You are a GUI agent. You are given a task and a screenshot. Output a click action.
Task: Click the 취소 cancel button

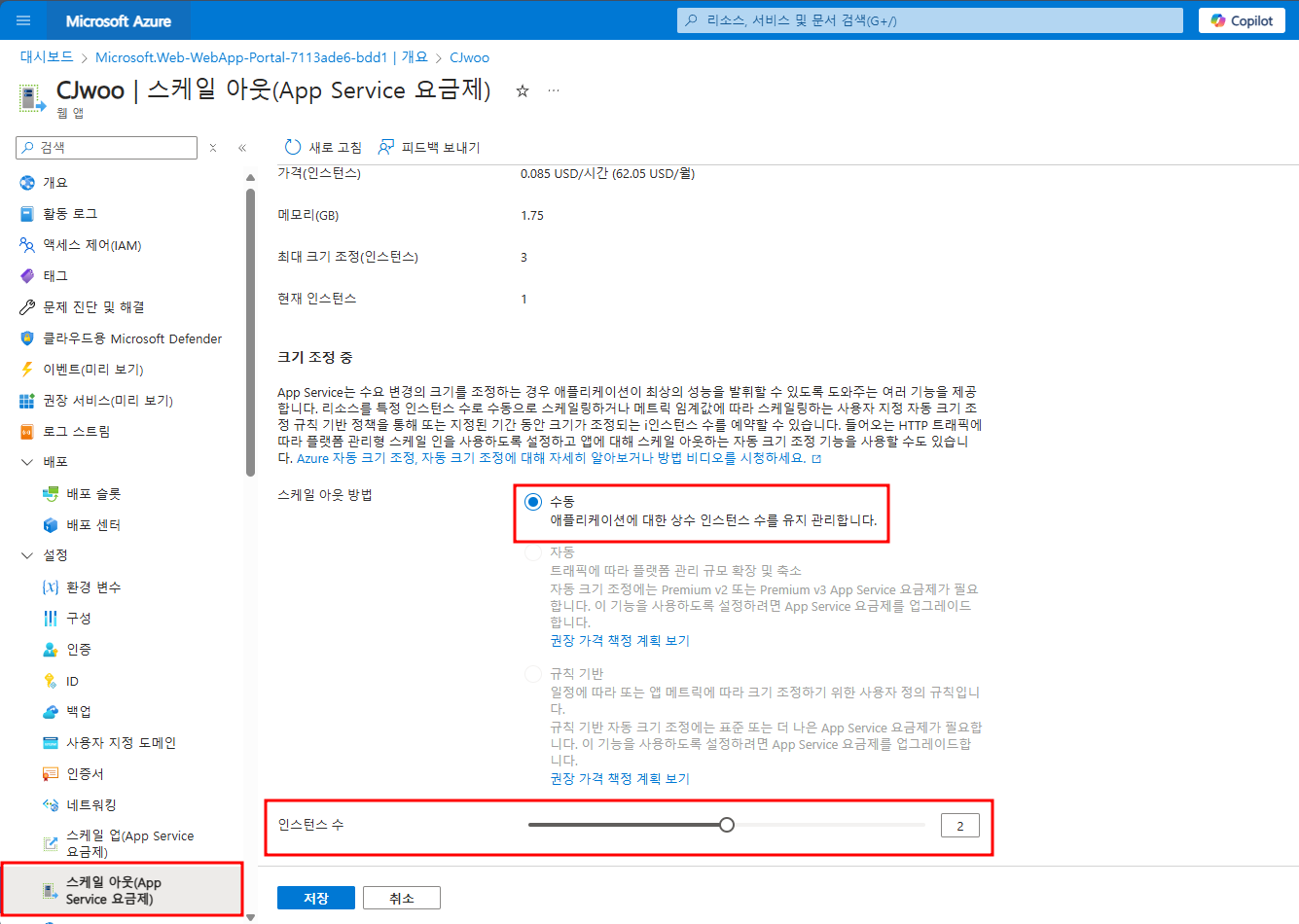click(x=402, y=898)
